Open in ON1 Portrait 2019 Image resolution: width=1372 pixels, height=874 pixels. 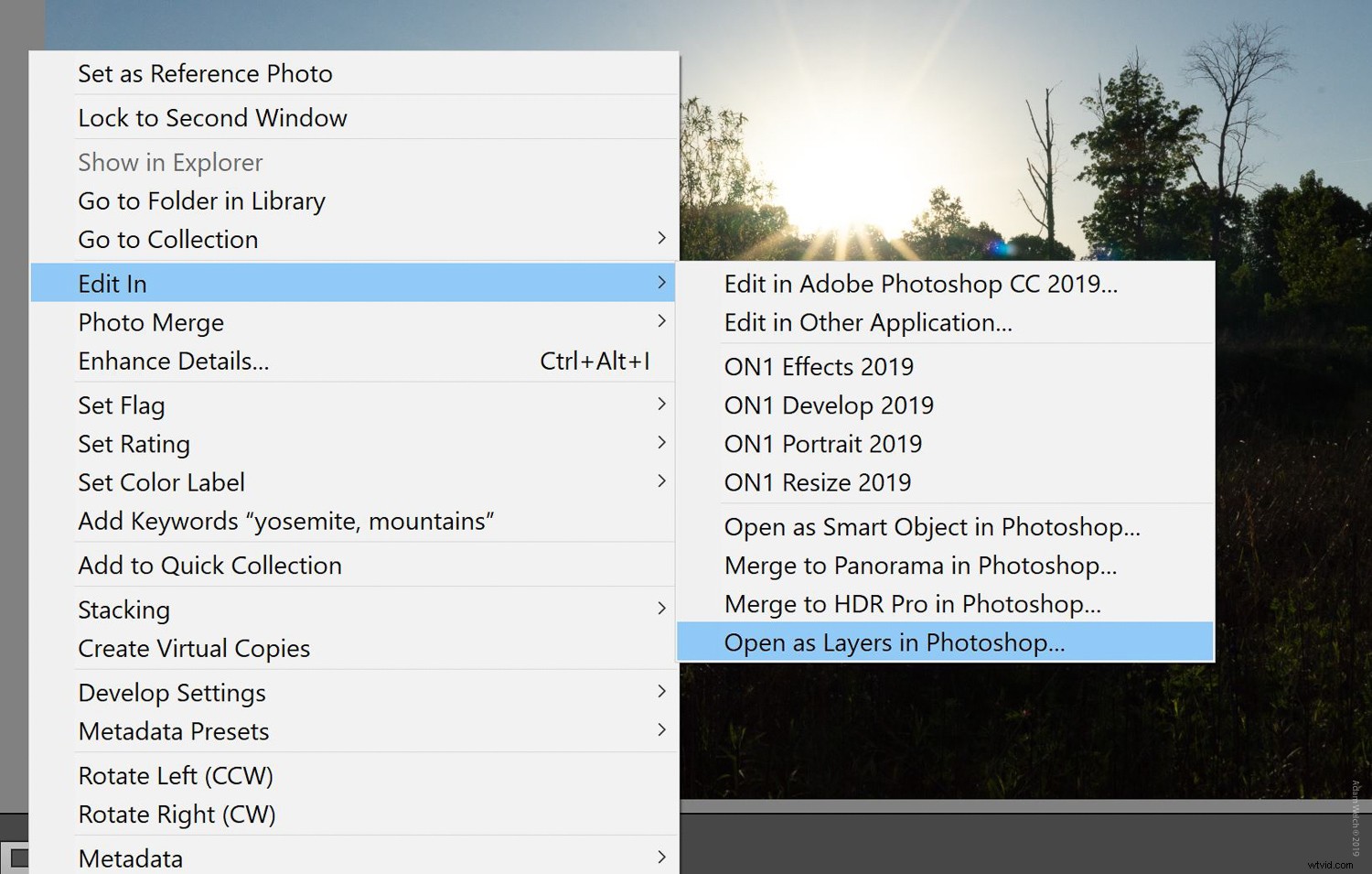tap(822, 444)
